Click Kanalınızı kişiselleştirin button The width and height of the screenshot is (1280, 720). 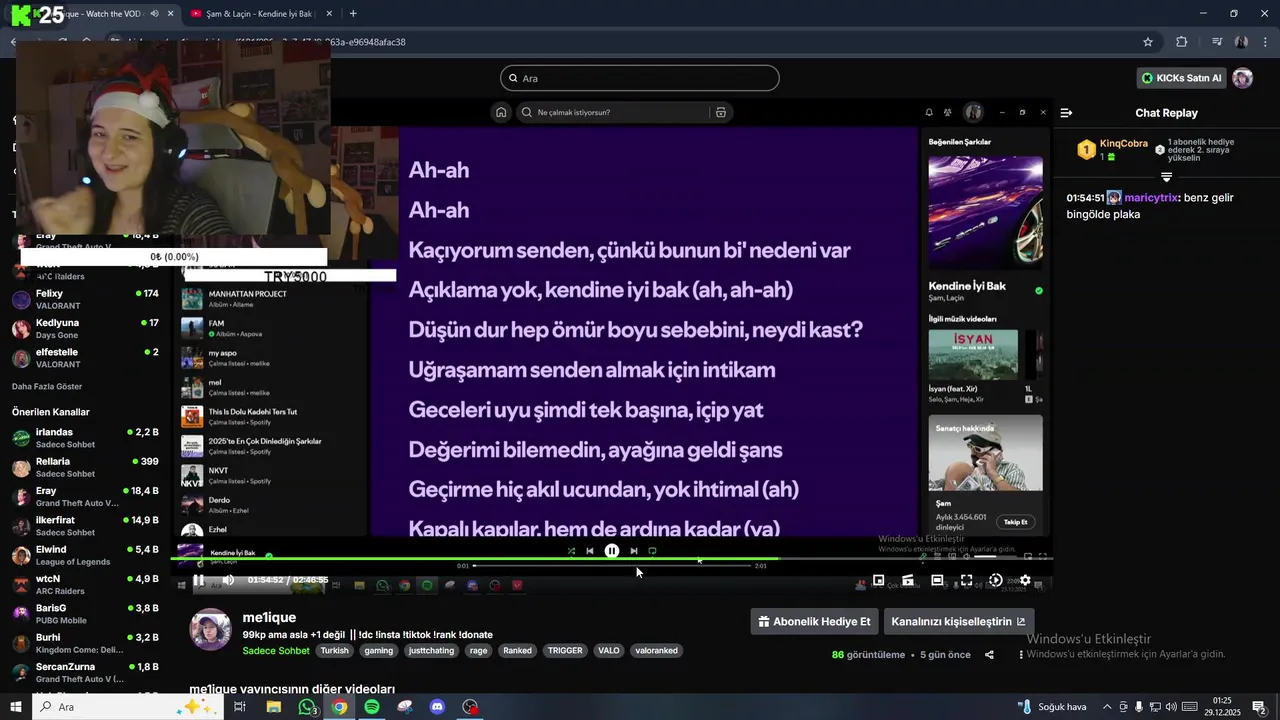click(x=958, y=621)
